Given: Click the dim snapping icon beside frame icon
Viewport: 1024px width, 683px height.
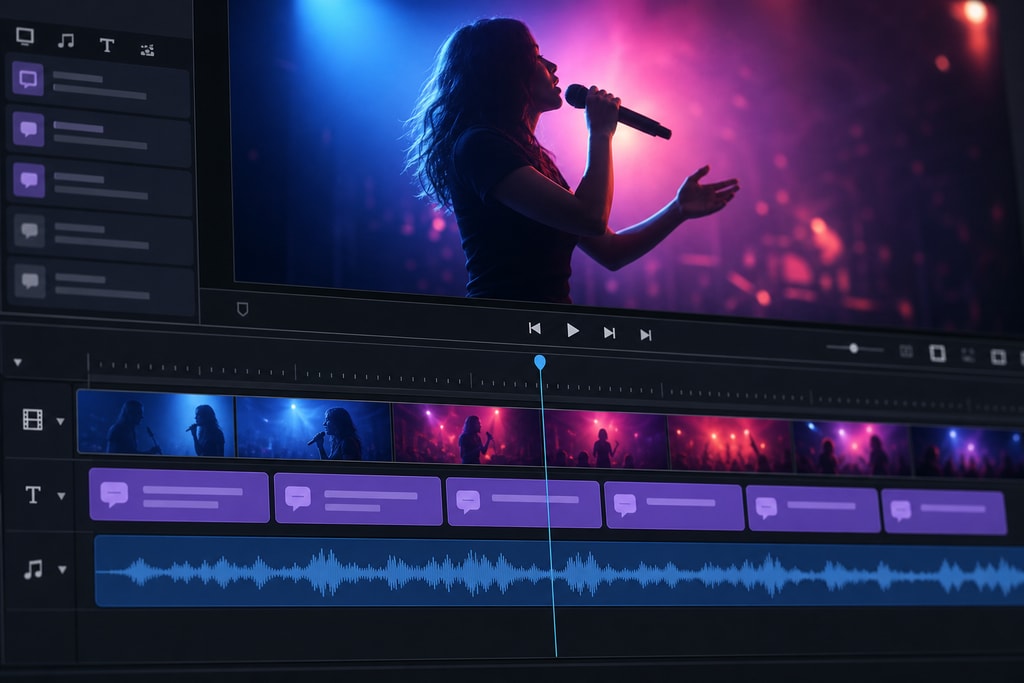Looking at the screenshot, I should click(x=968, y=355).
